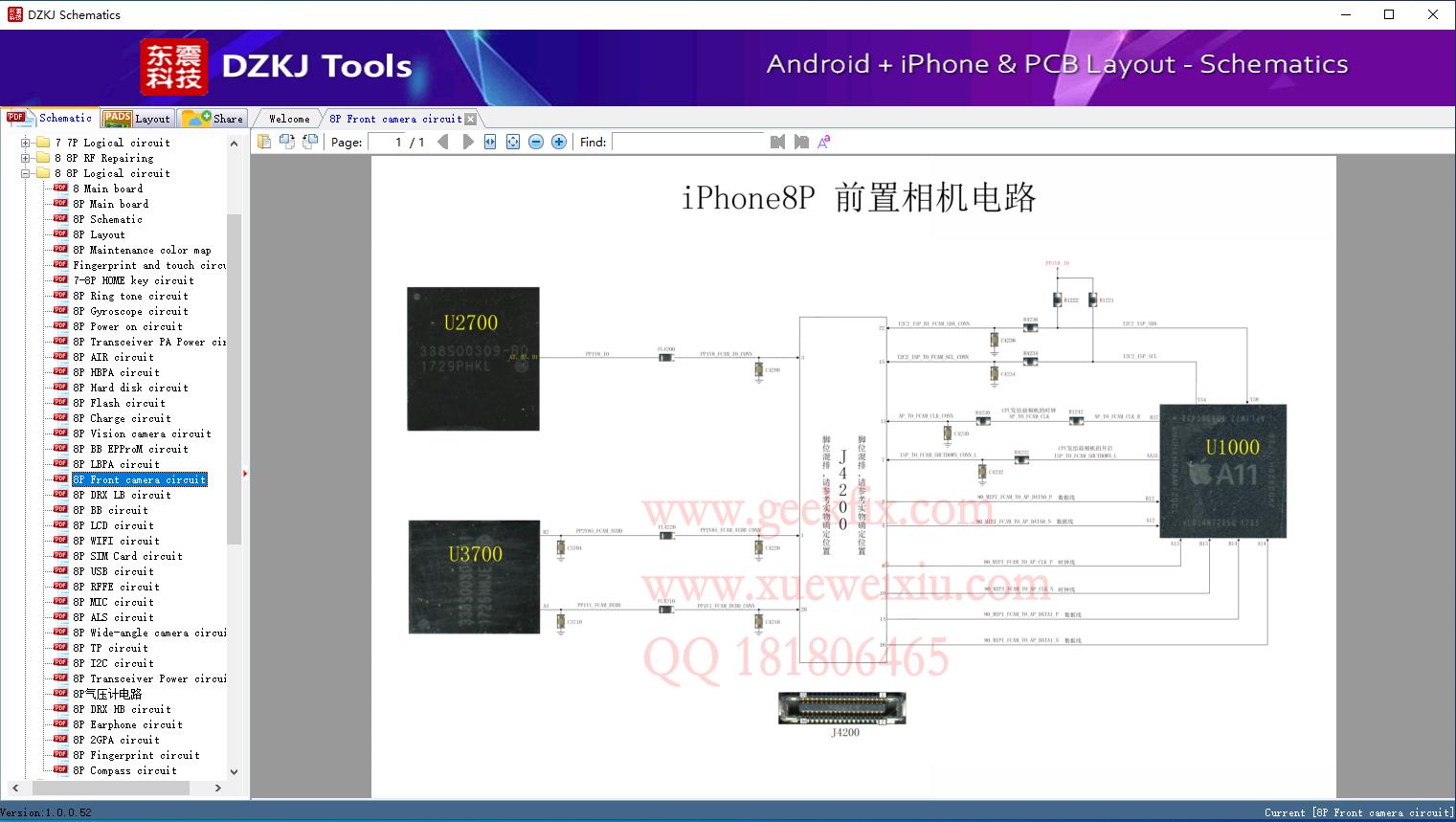Click the Find text field

point(688,142)
